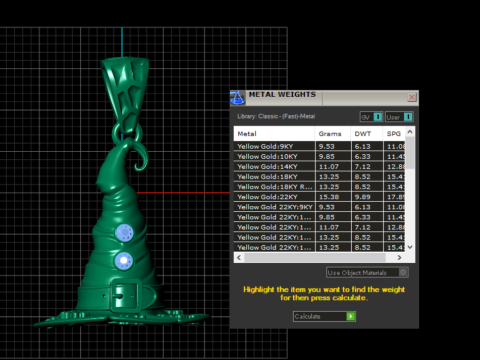Click the green arrow on Calculate button
Image resolution: width=480 pixels, height=360 pixels.
coord(351,316)
